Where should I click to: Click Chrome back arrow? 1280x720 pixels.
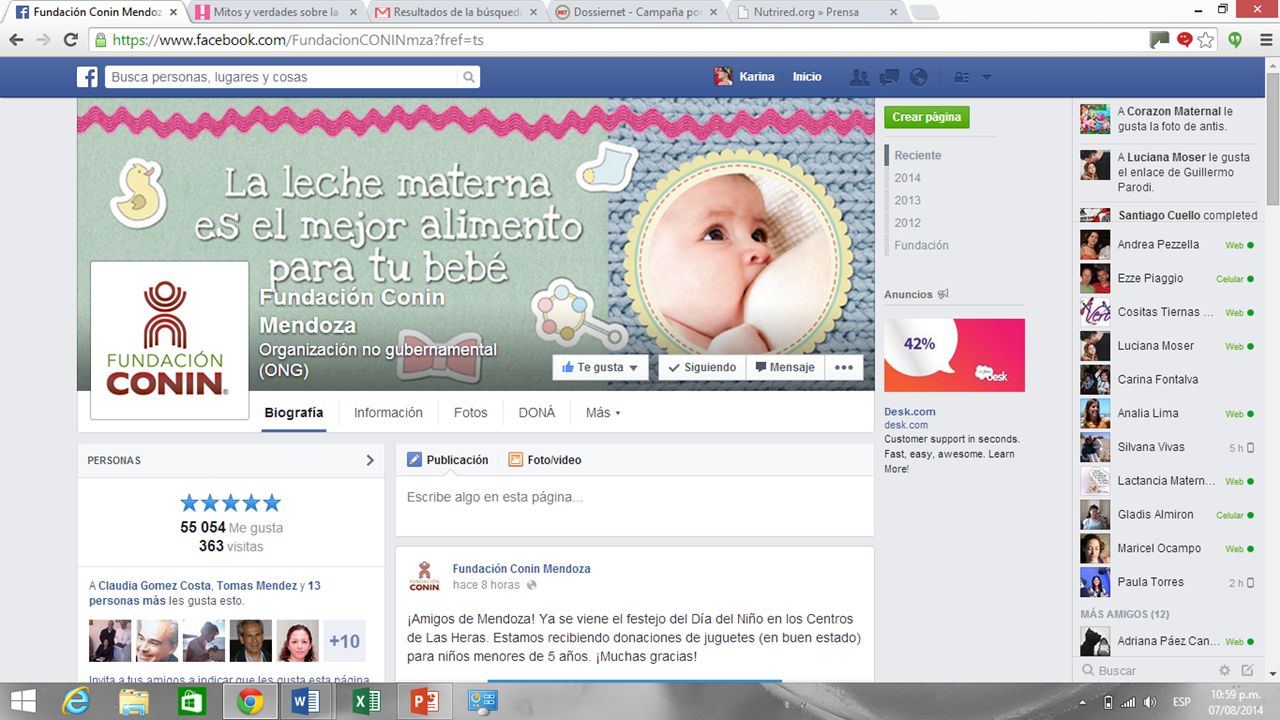[x=16, y=40]
